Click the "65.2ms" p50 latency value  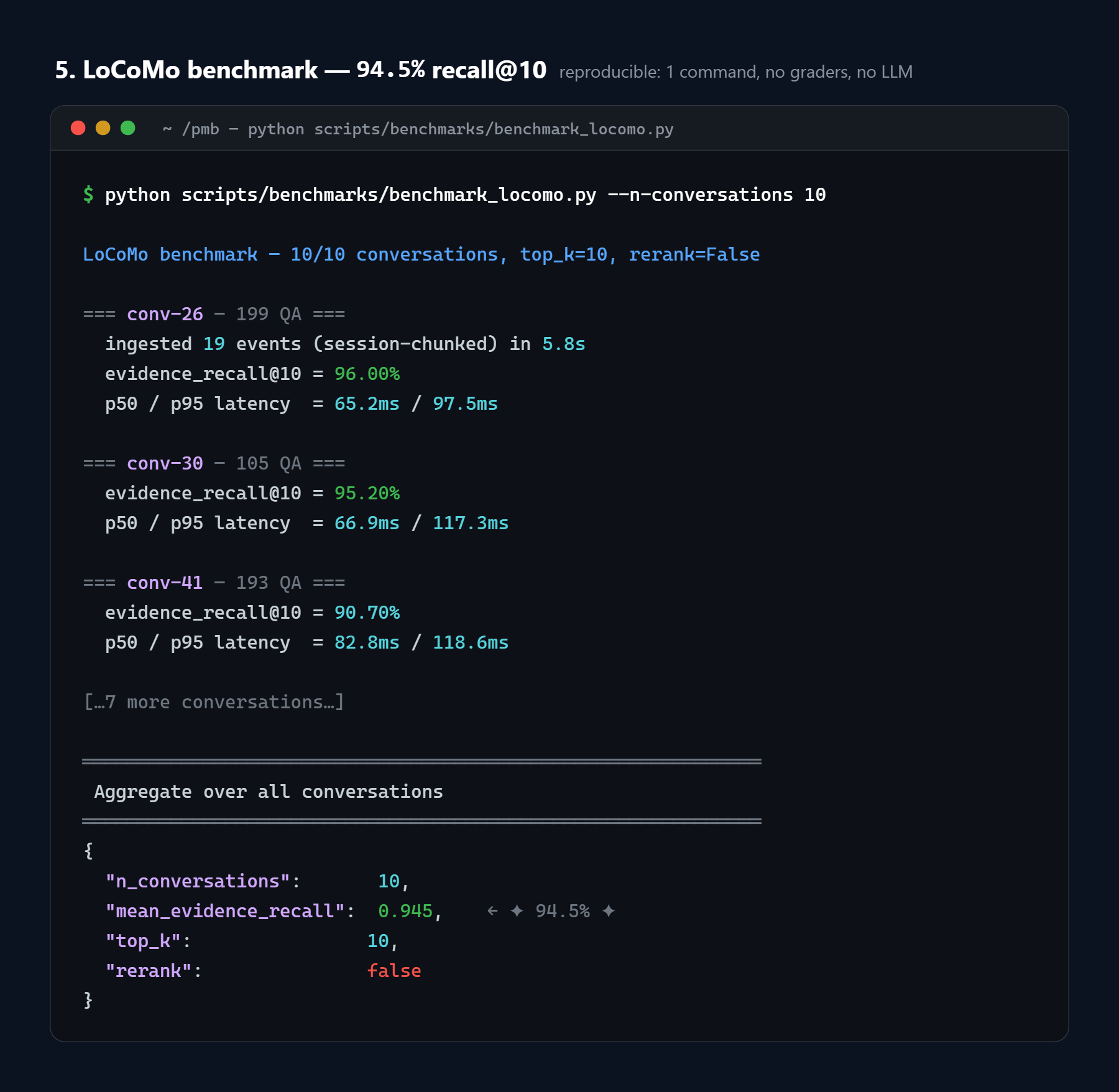[x=367, y=404]
